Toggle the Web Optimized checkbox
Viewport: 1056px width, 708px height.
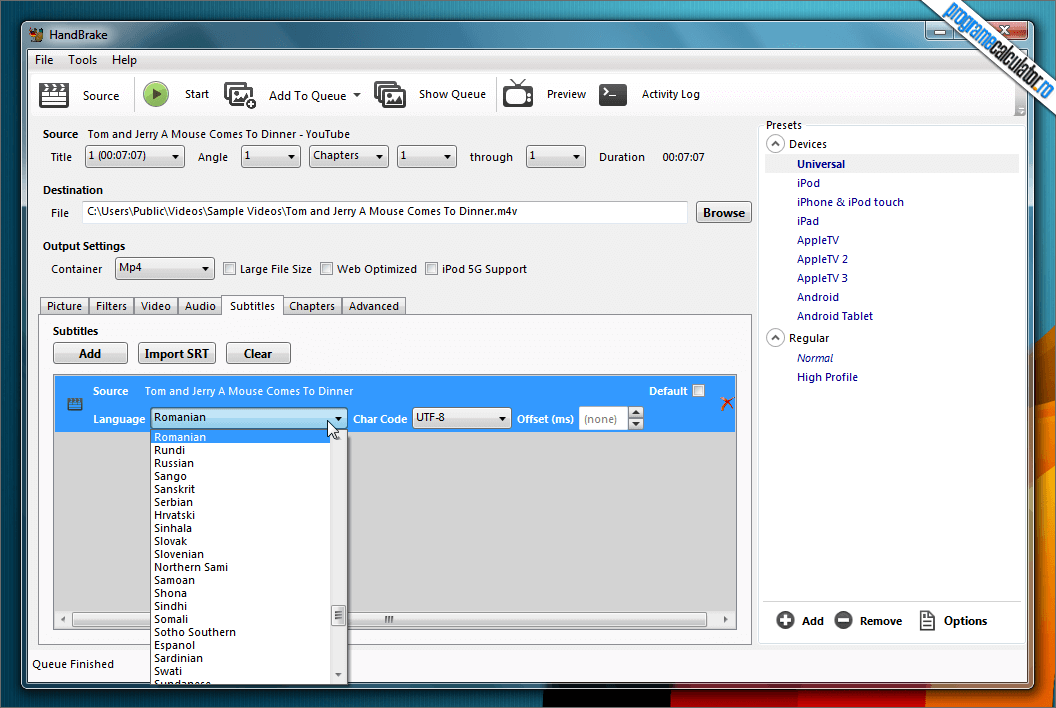pos(327,269)
